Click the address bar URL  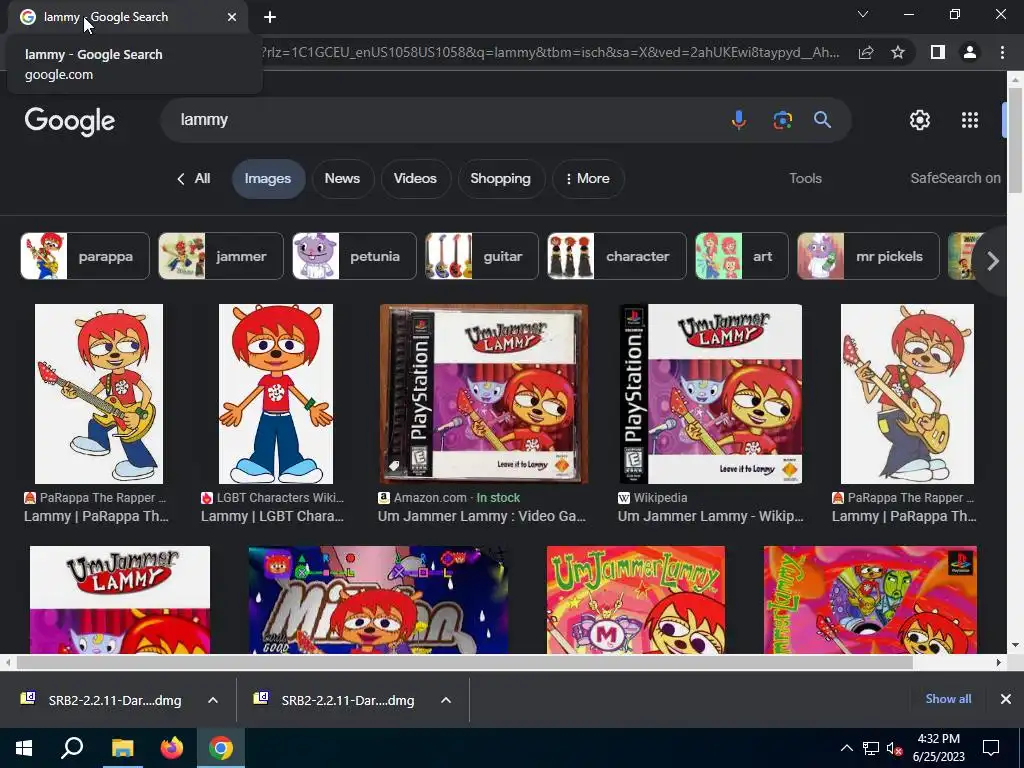(x=550, y=52)
